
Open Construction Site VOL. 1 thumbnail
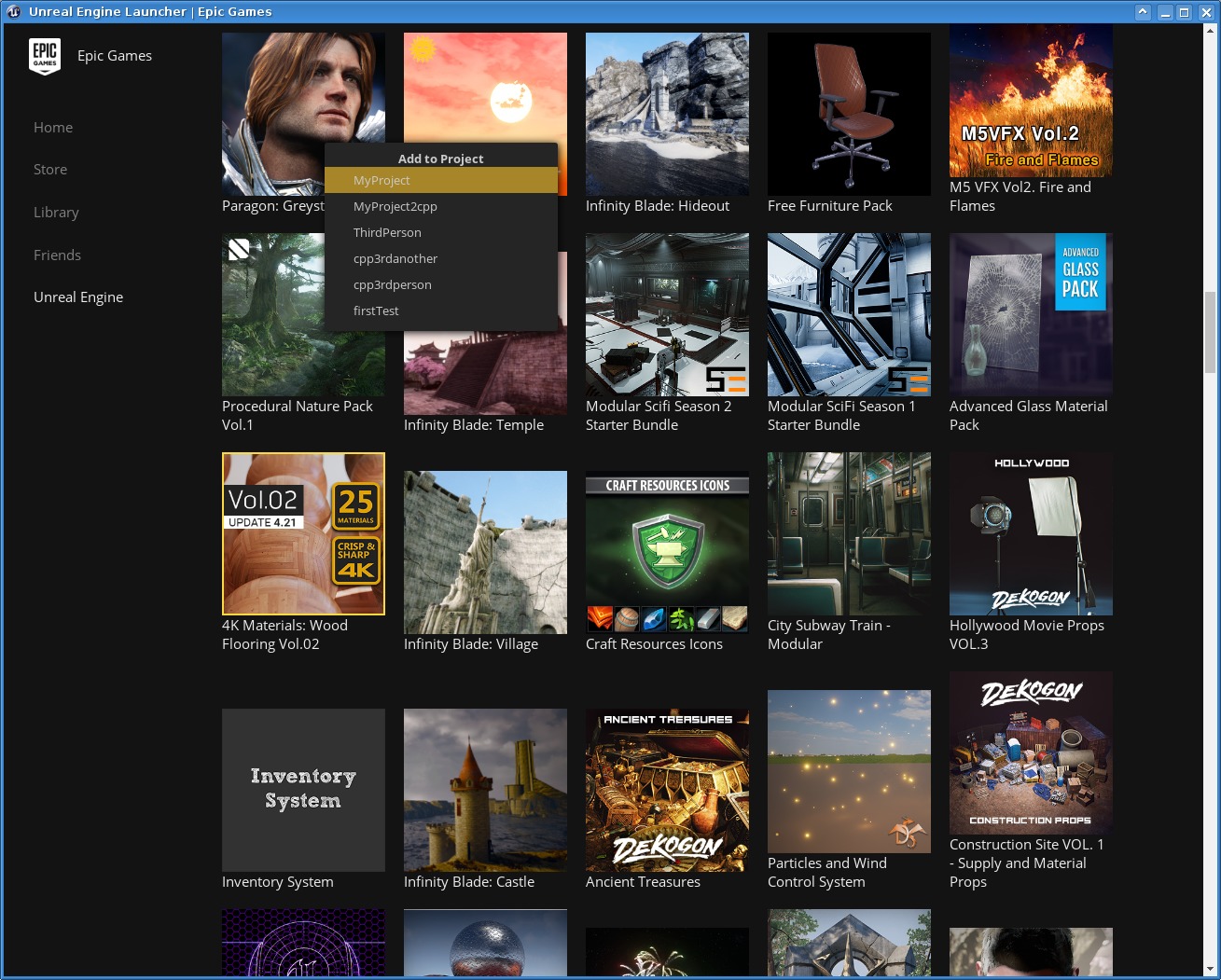1031,752
